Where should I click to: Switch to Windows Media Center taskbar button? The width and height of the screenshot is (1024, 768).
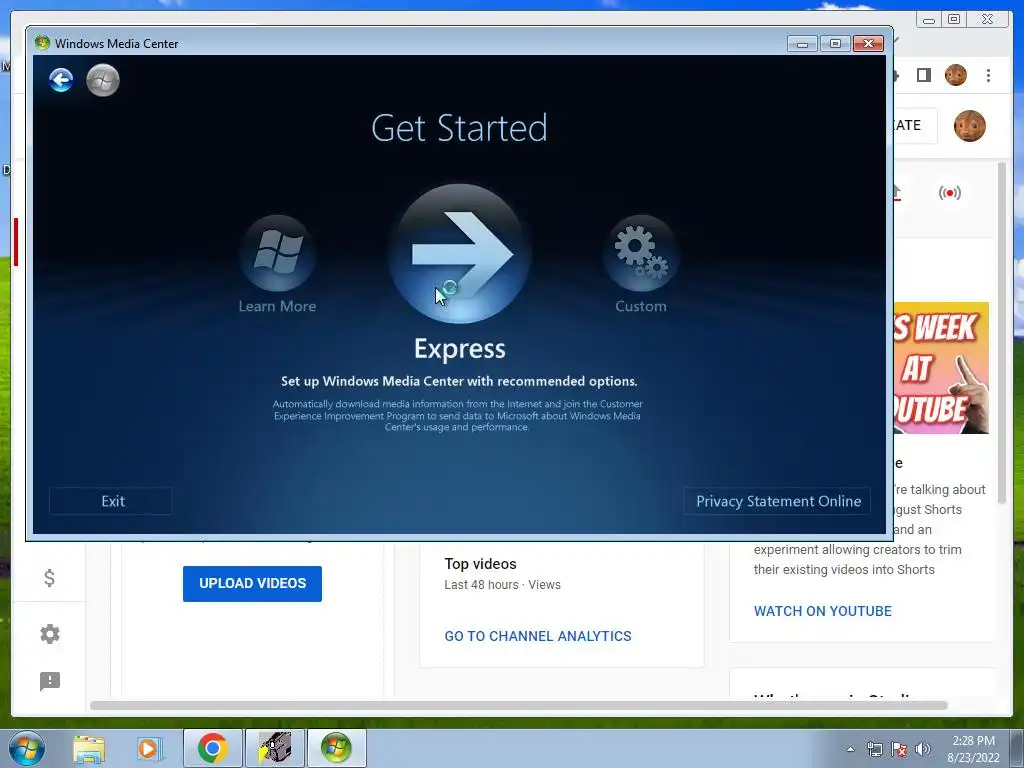(x=336, y=748)
